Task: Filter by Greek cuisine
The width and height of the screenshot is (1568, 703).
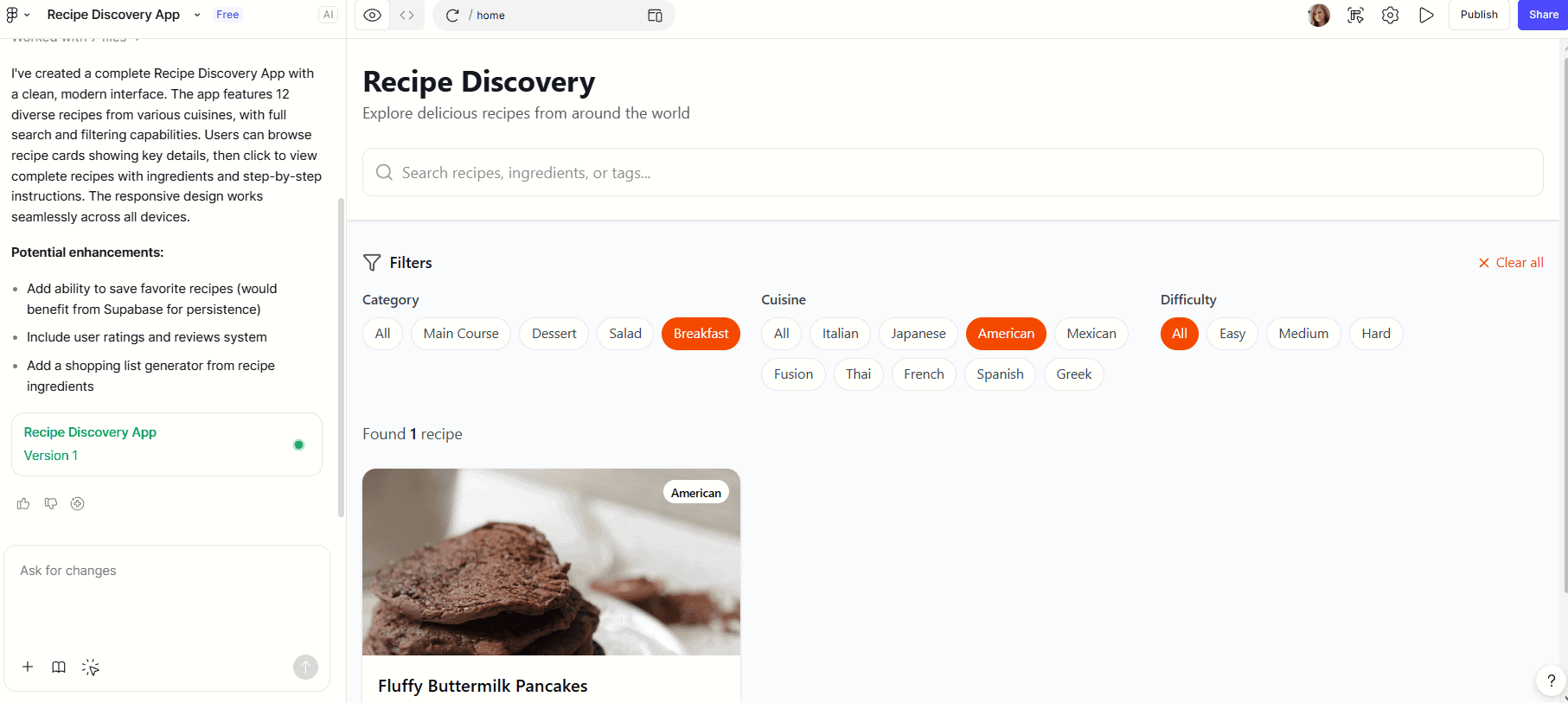Action: tap(1073, 374)
